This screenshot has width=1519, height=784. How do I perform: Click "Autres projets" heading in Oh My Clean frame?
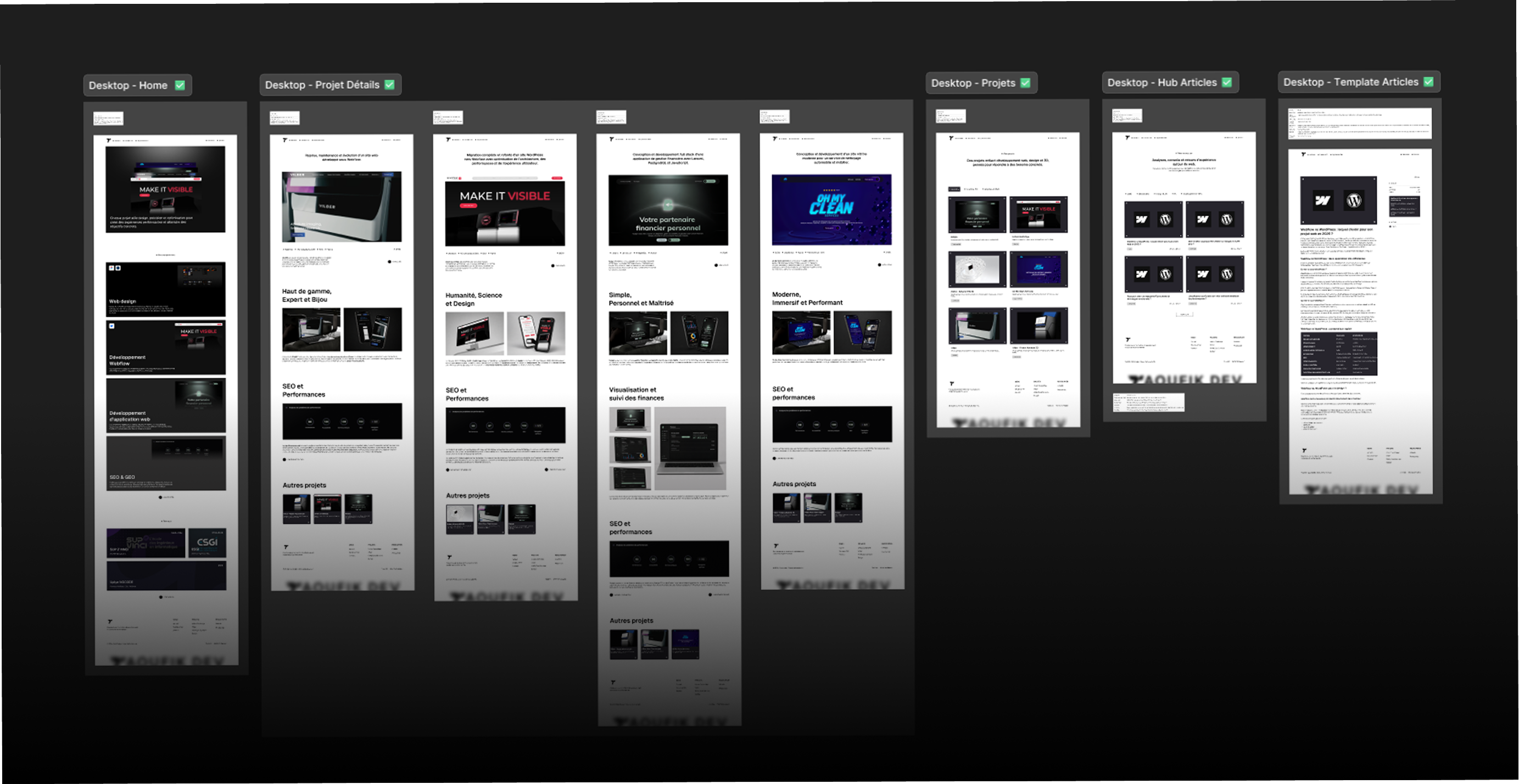pos(794,484)
